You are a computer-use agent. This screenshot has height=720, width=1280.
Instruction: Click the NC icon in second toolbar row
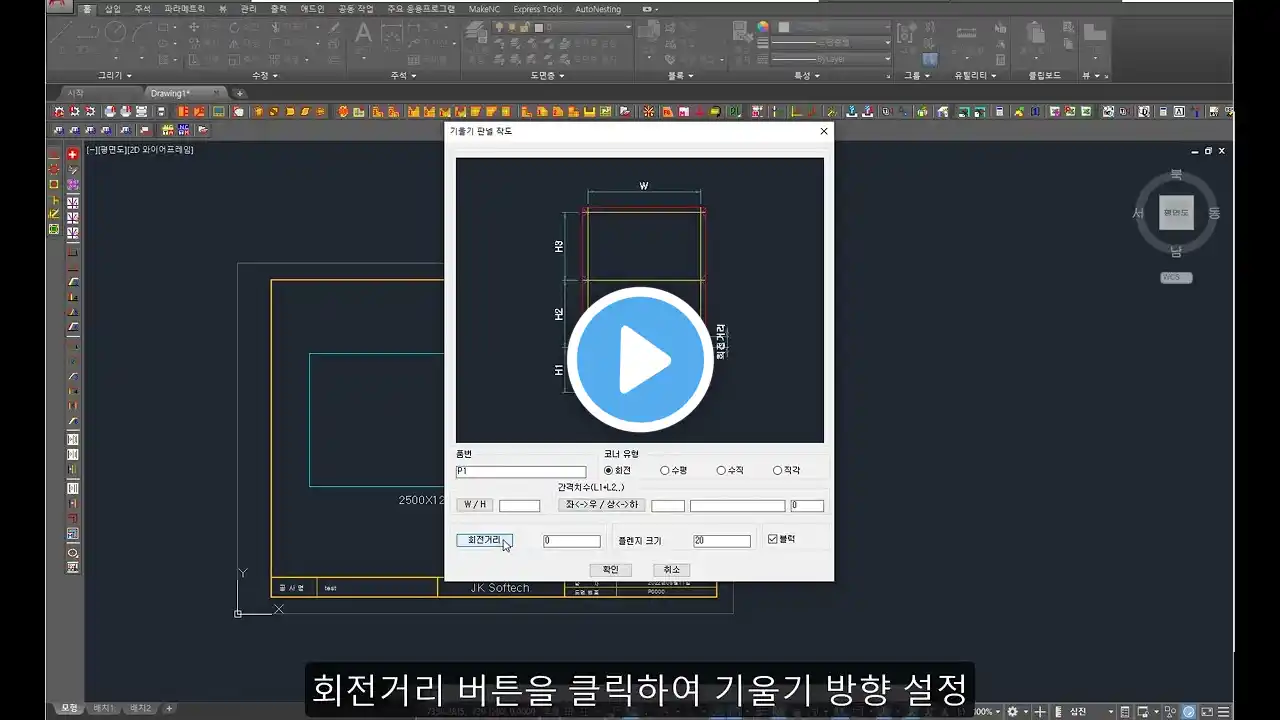(182, 129)
